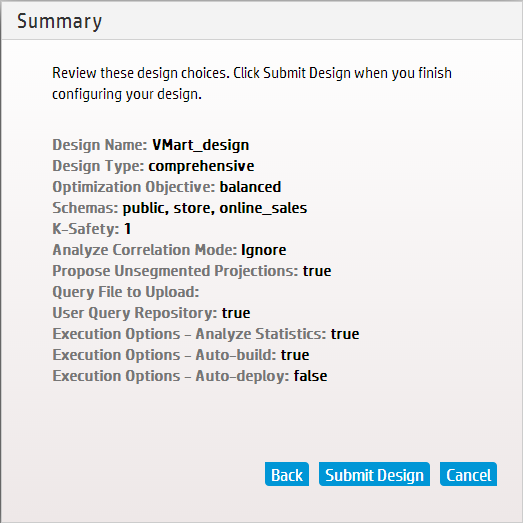523x523 pixels.
Task: Click the Design Name label
Action: click(100, 145)
